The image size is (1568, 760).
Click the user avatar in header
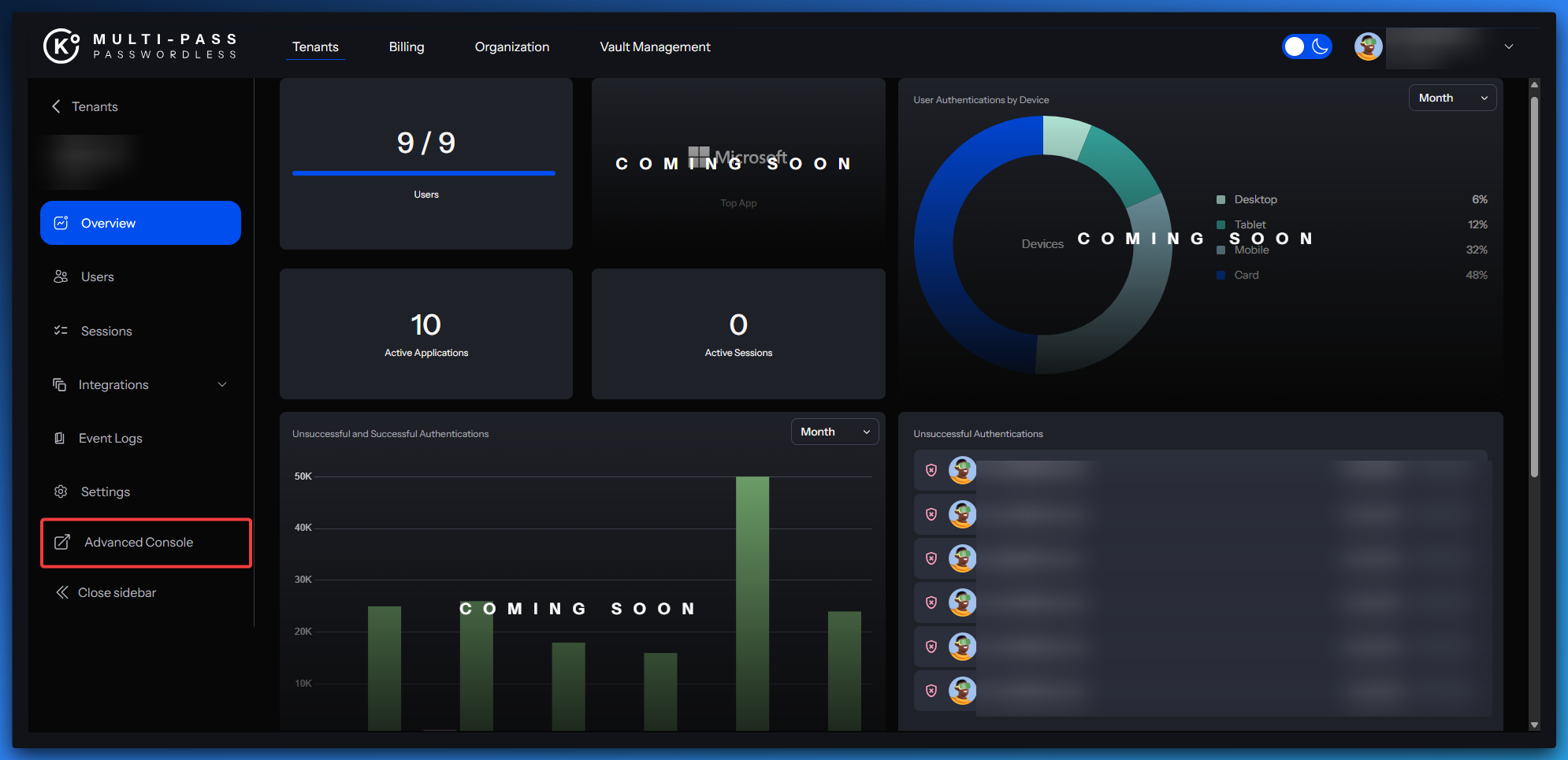click(x=1368, y=46)
